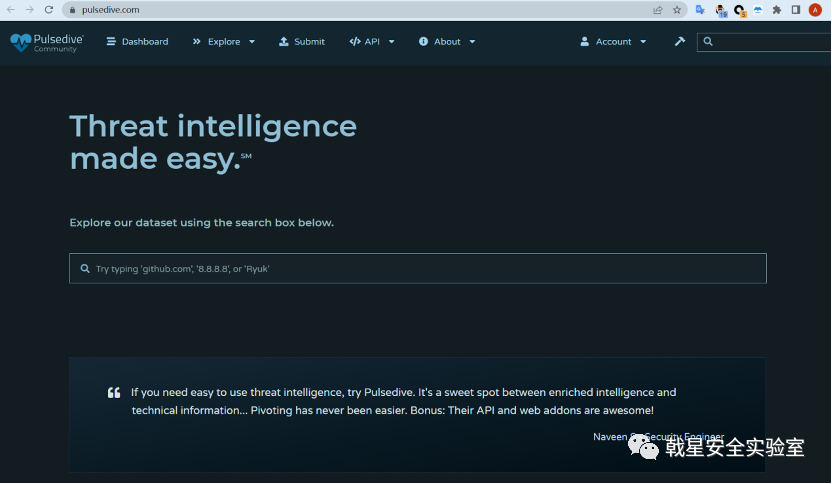The height and width of the screenshot is (484, 832).
Task: Click the navbar search magnifier icon
Action: tap(708, 41)
